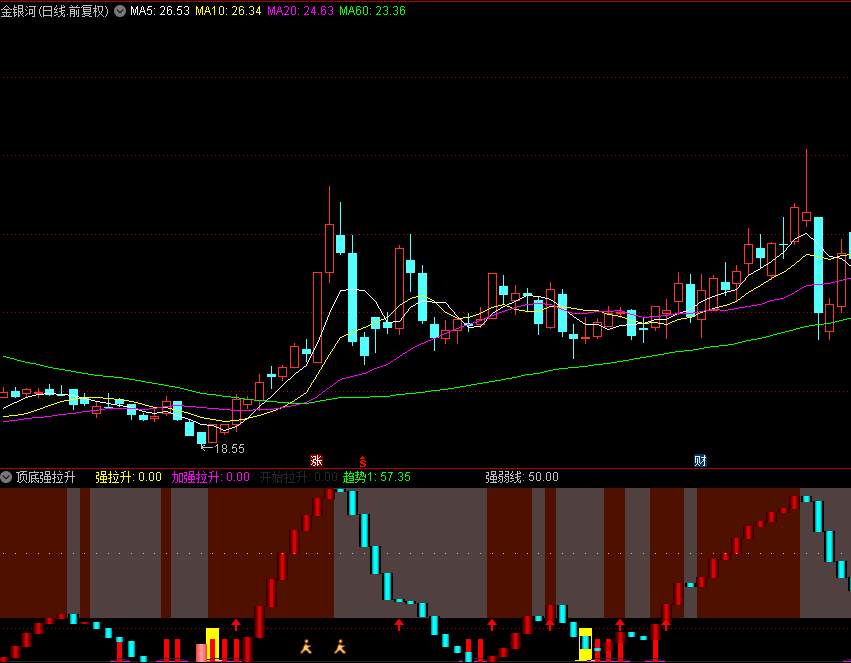Select the MA10: 26.34 label
The width and height of the screenshot is (851, 663).
coord(228,11)
